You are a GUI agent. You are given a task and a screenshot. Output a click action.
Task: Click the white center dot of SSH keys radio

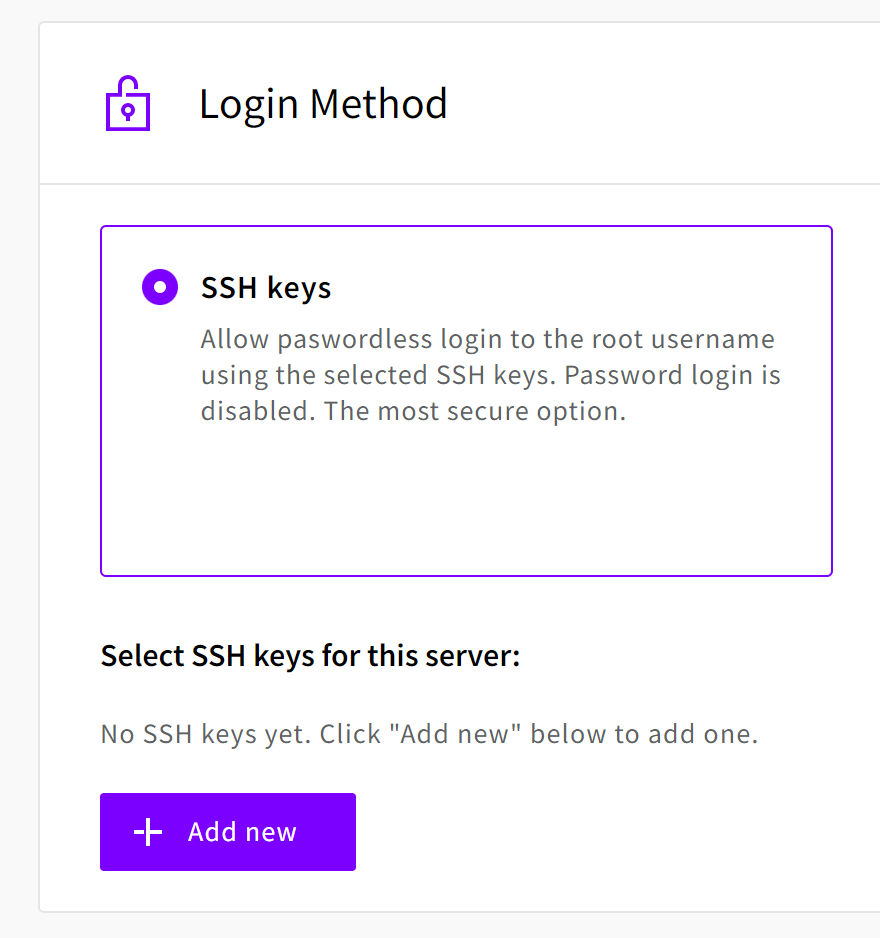pos(160,287)
